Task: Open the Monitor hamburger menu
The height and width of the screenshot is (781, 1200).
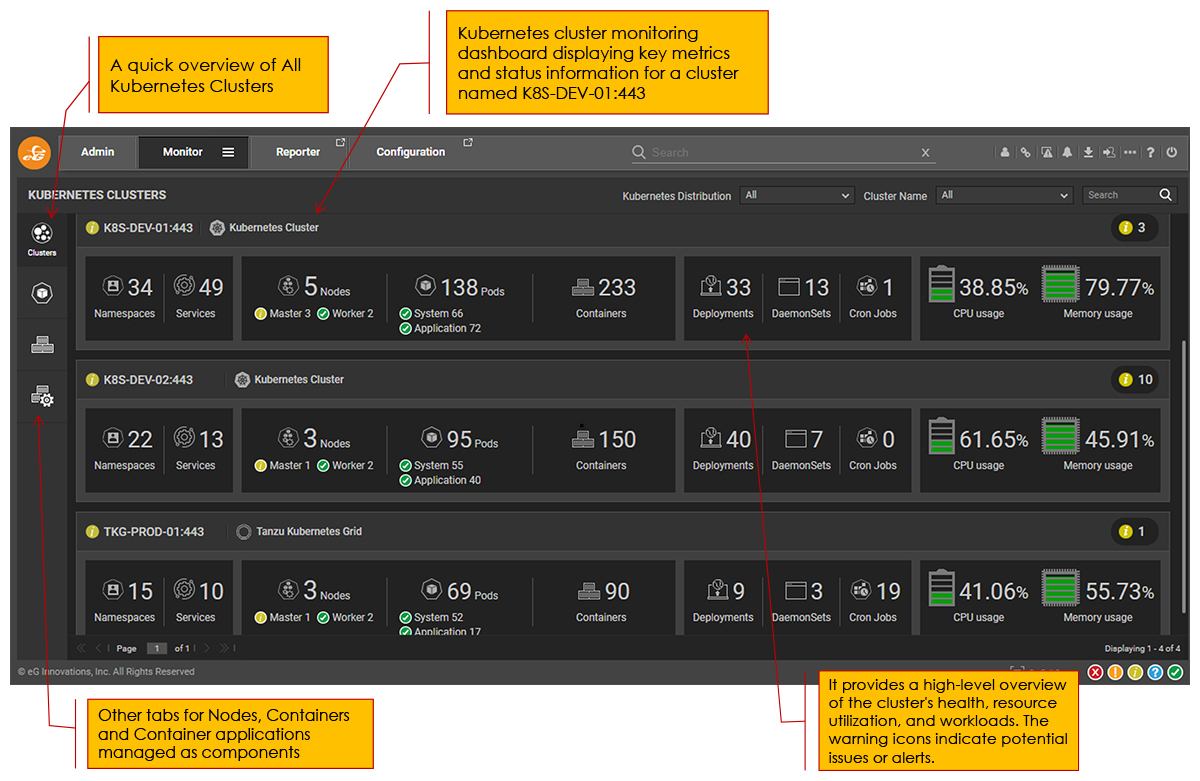Action: [x=228, y=152]
